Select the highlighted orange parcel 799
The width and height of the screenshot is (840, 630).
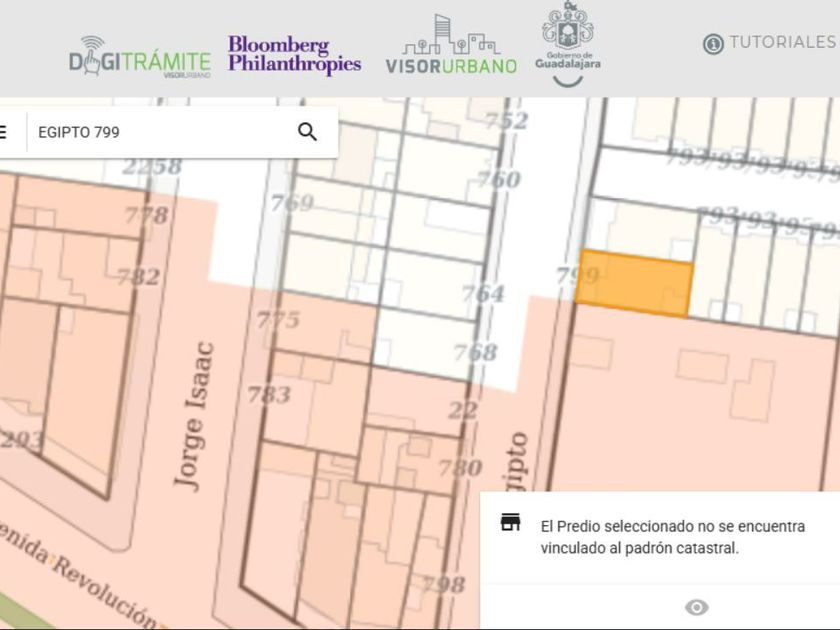(x=635, y=284)
